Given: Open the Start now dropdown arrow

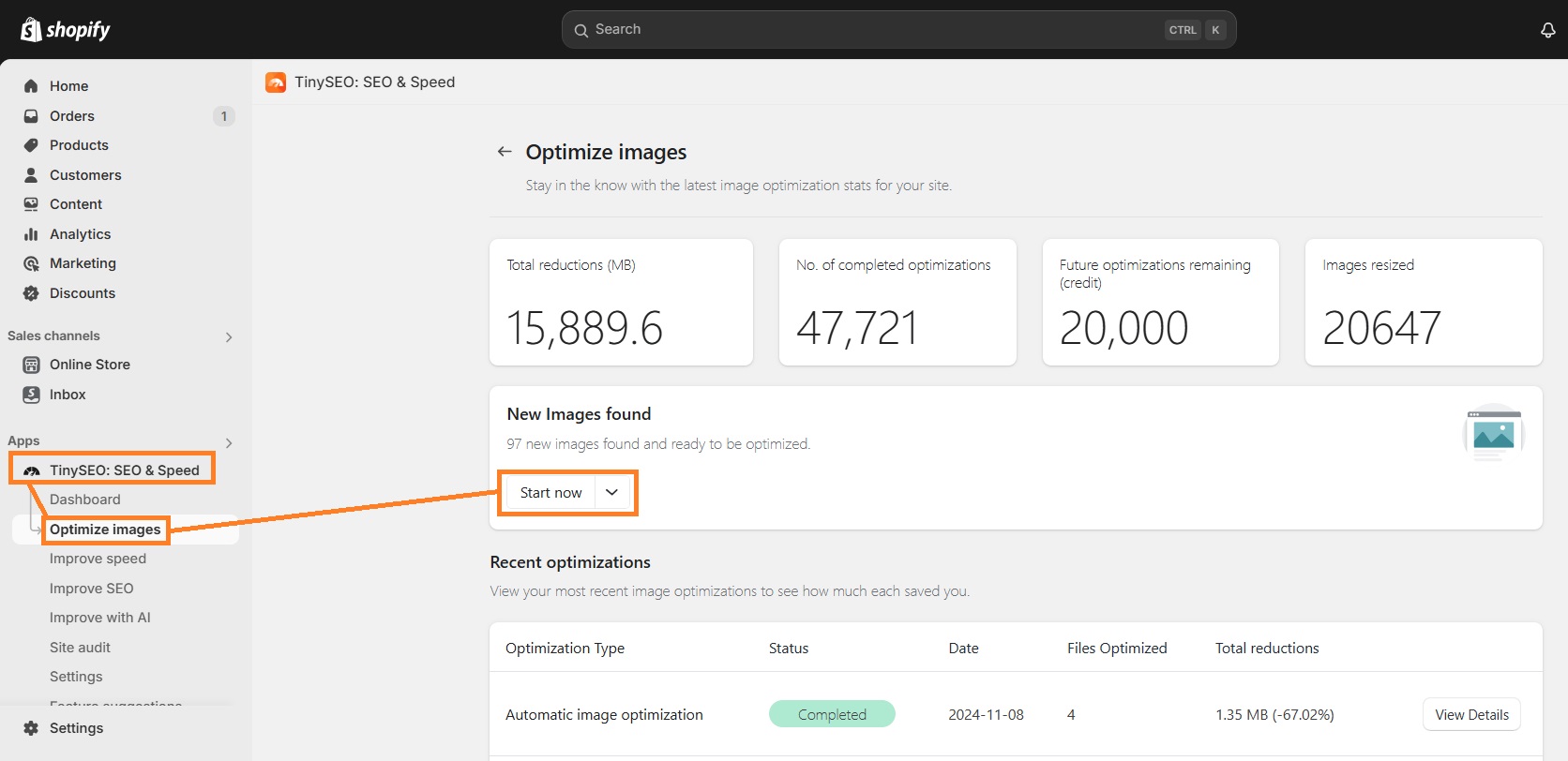Looking at the screenshot, I should coord(612,493).
